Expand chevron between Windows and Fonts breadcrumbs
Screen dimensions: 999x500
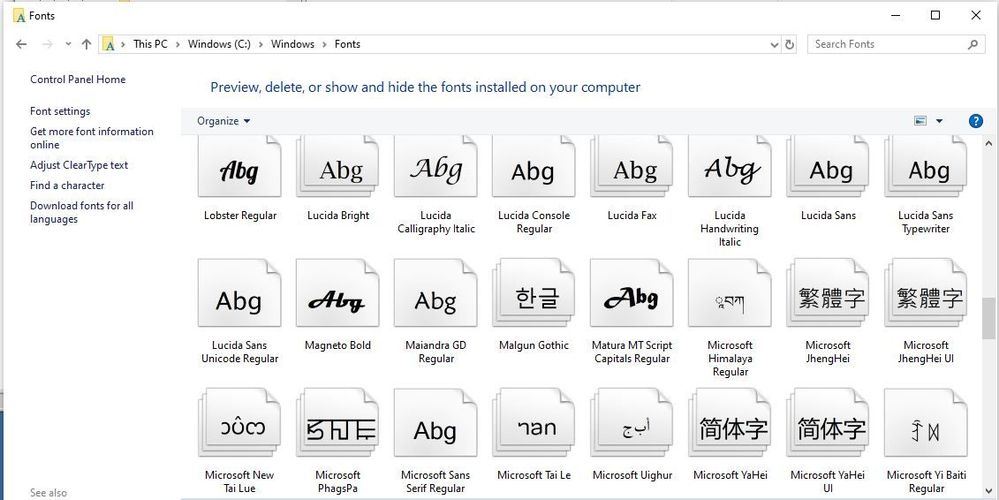click(x=324, y=45)
